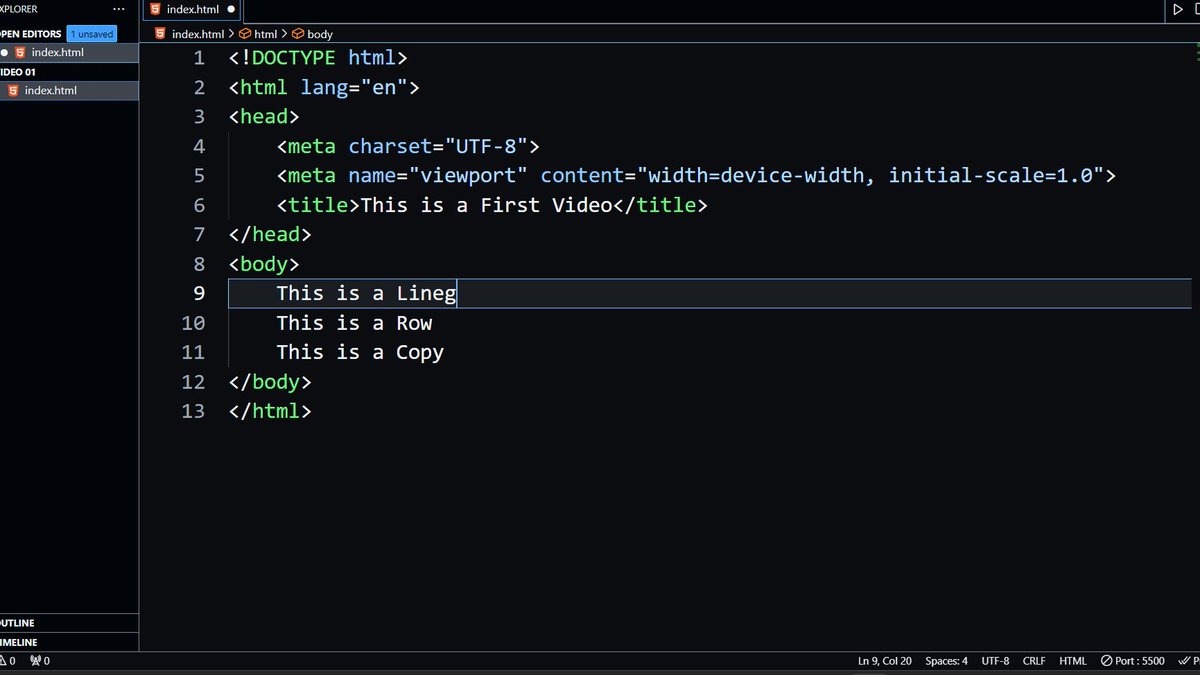
Task: Click the closing body tag
Action: pyautogui.click(x=270, y=382)
